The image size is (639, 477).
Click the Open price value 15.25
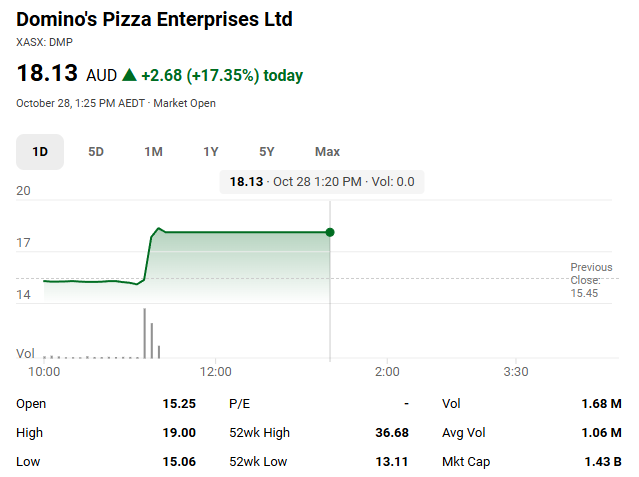point(179,404)
